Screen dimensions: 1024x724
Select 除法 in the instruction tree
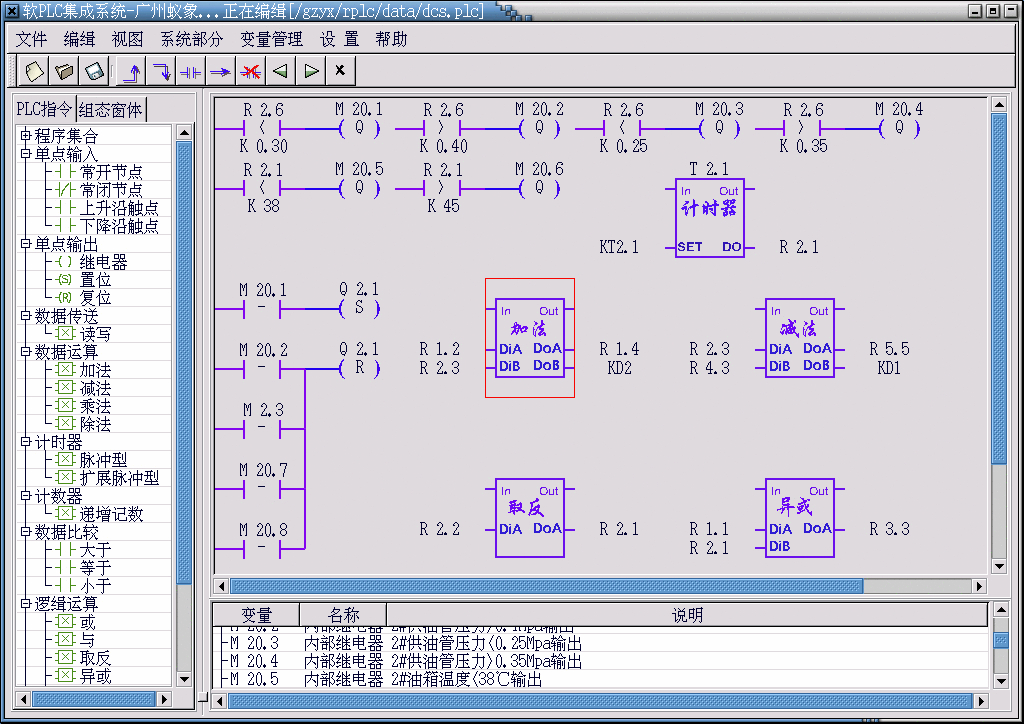95,424
